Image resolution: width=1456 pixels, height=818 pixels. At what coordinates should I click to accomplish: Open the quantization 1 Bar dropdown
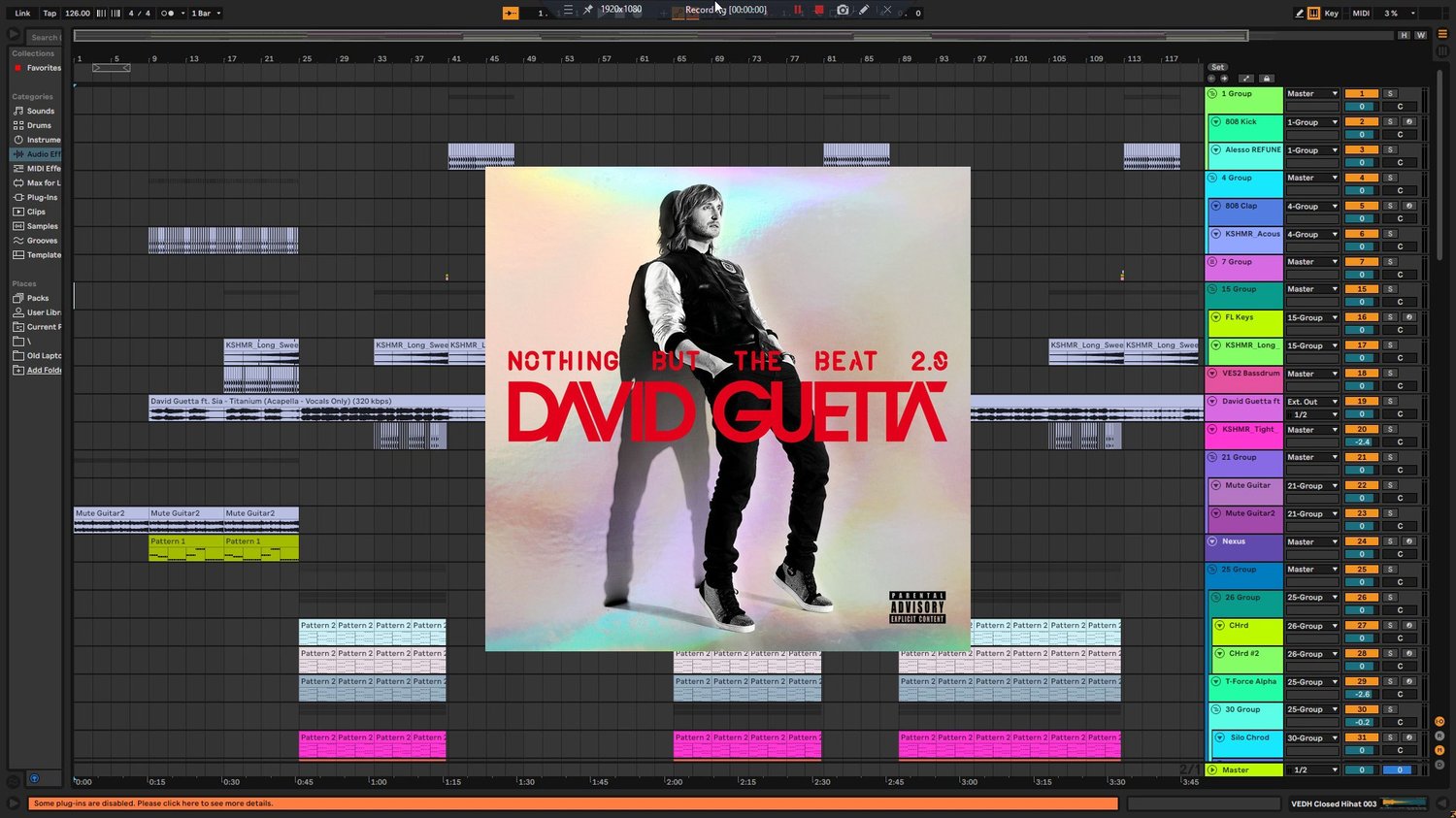pyautogui.click(x=206, y=14)
